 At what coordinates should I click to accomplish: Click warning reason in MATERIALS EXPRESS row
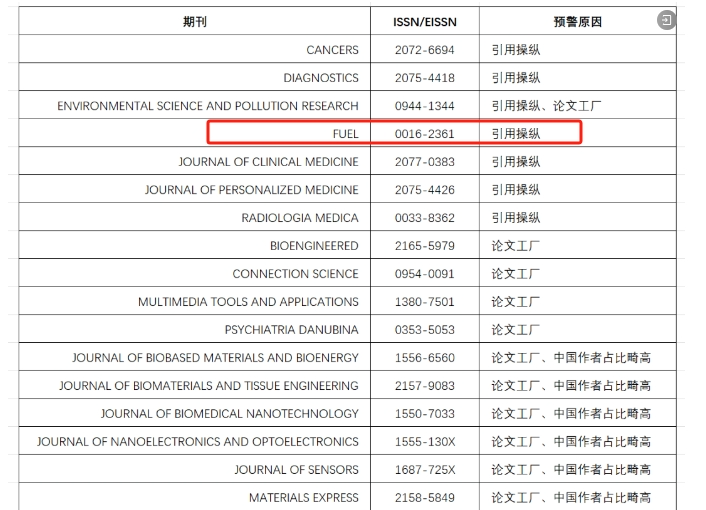point(570,497)
